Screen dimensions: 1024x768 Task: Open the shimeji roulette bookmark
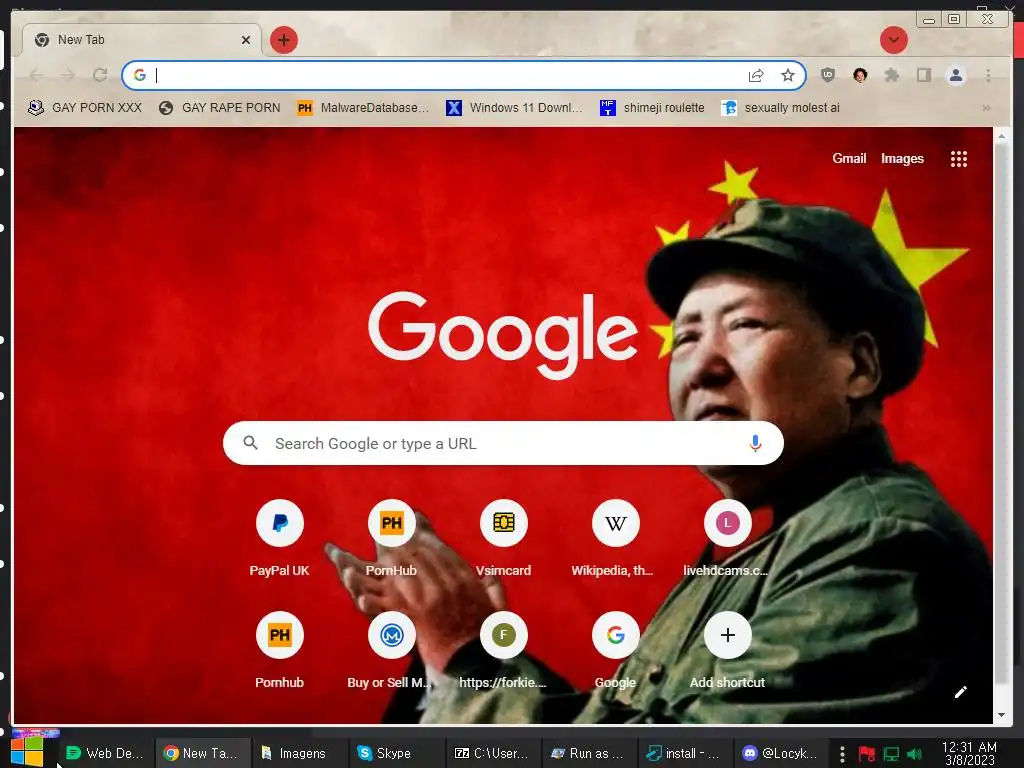pyautogui.click(x=652, y=108)
